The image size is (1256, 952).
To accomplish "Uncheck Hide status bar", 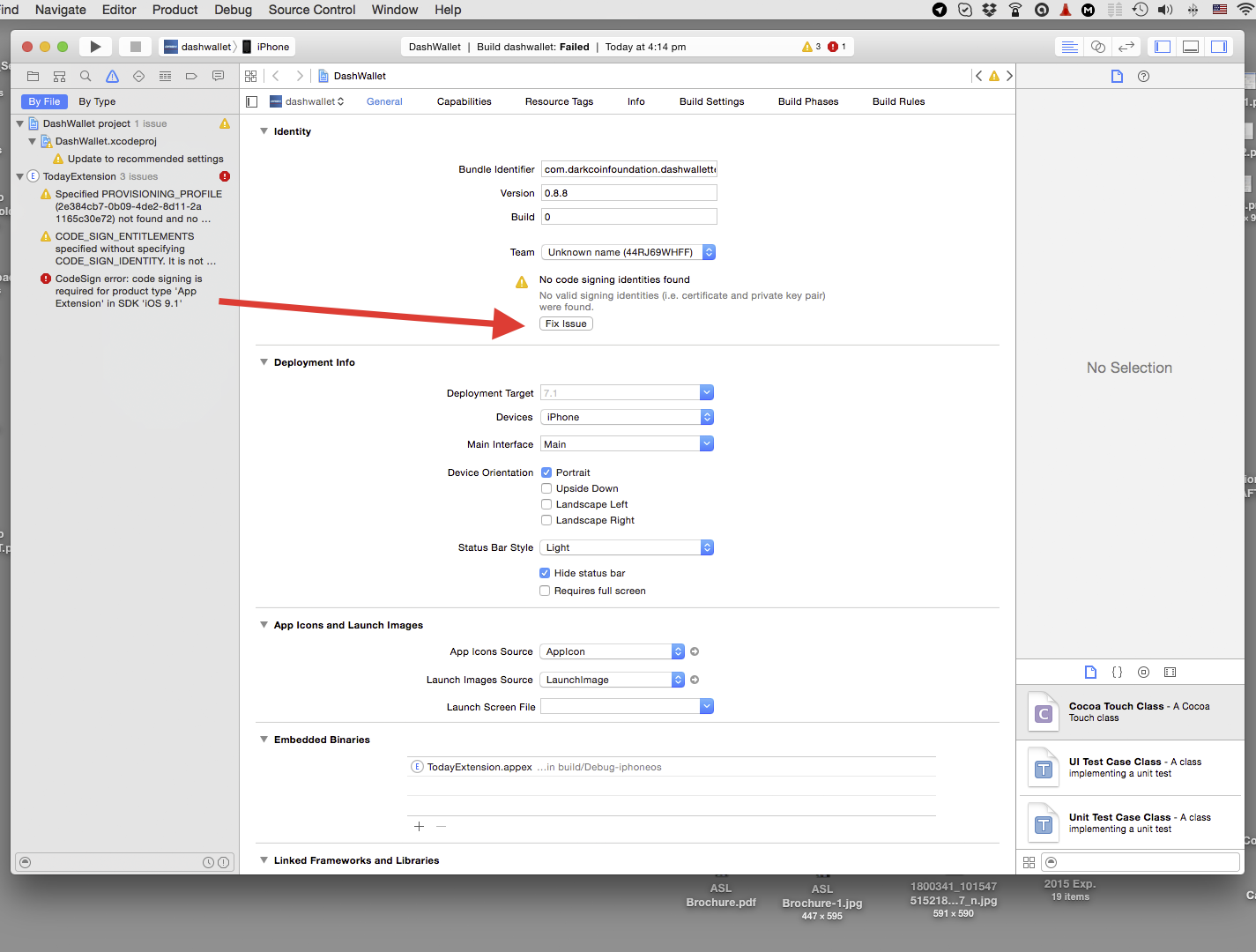I will 545,573.
